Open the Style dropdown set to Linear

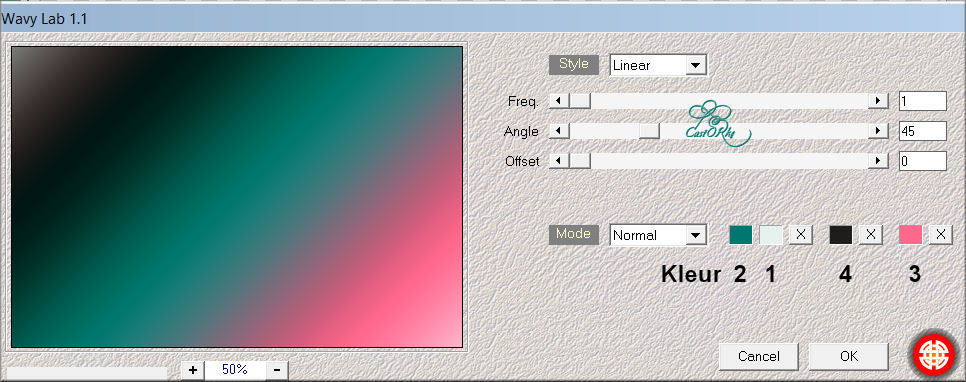pyautogui.click(x=658, y=65)
